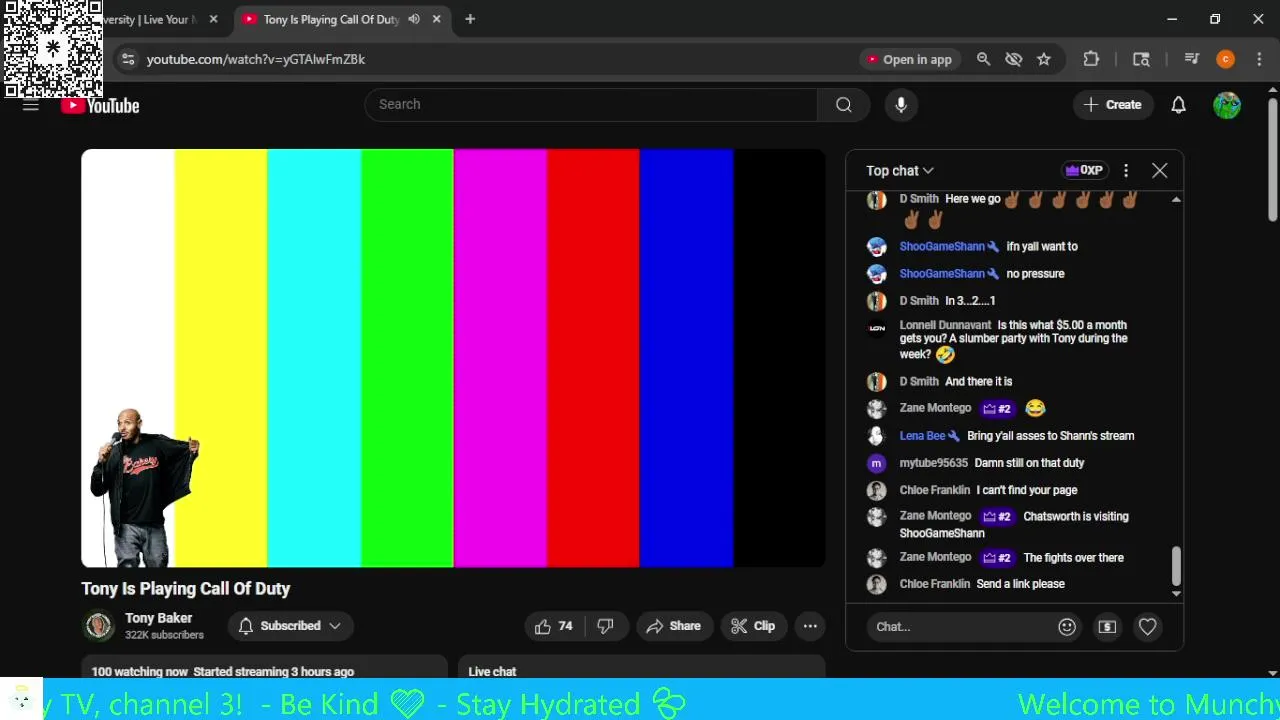Share the video

(674, 626)
